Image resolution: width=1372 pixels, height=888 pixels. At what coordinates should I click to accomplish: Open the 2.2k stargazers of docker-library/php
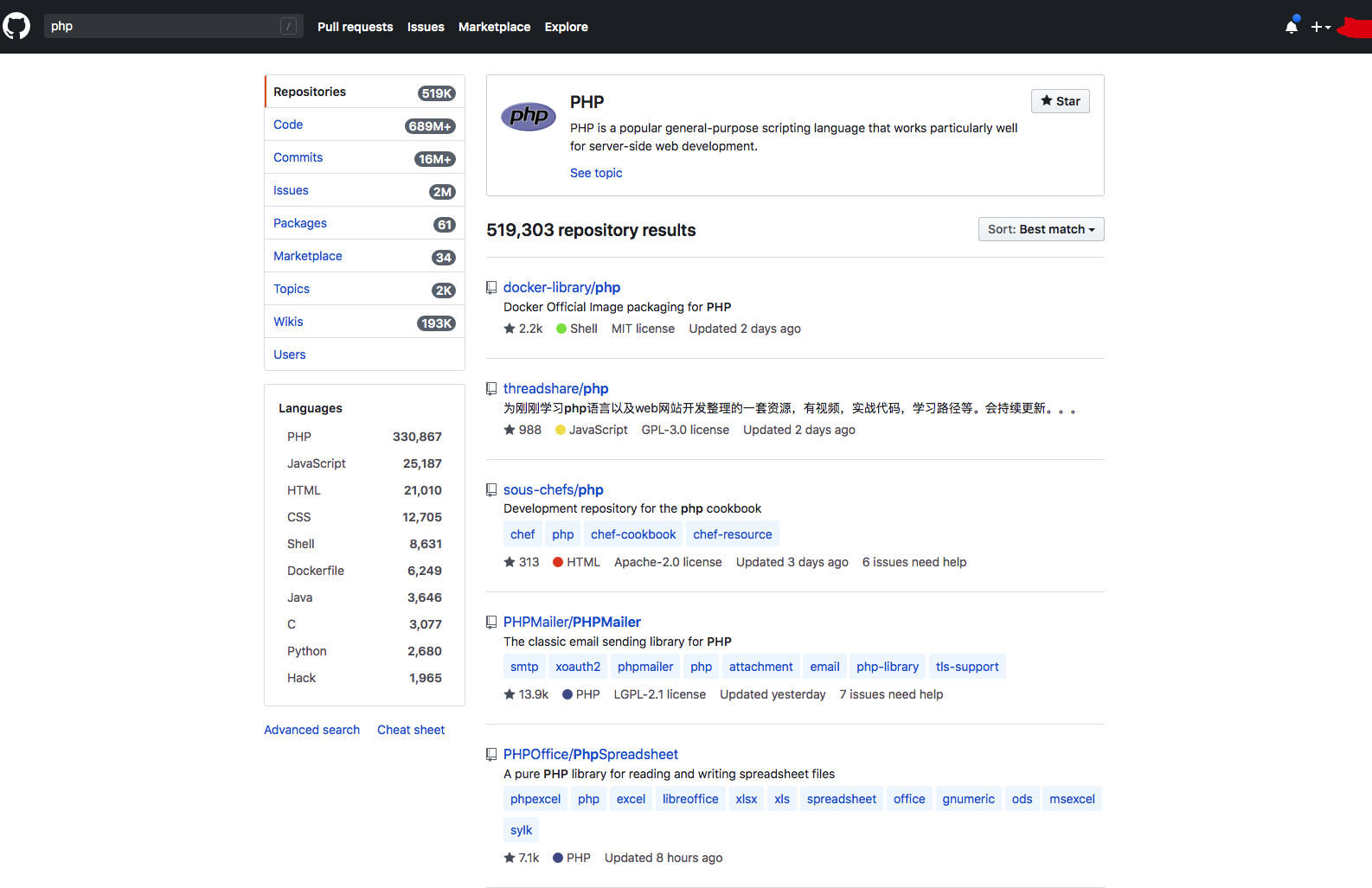click(523, 329)
